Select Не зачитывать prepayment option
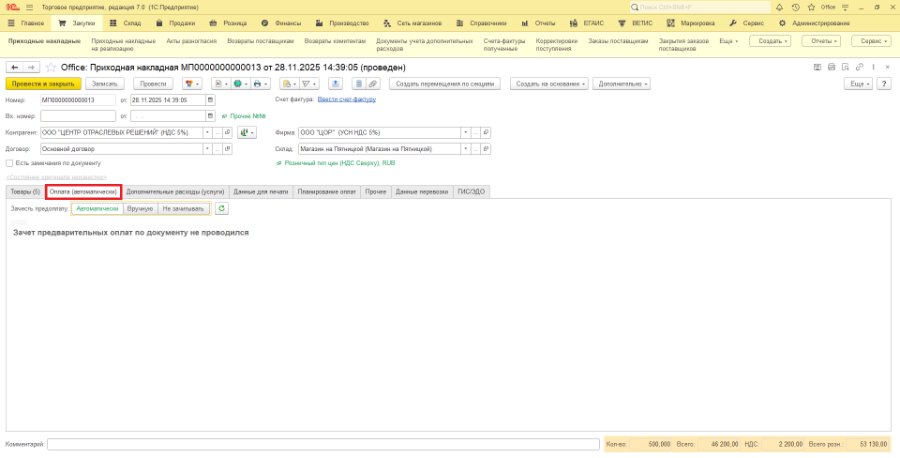This screenshot has width=900, height=458. click(183, 208)
